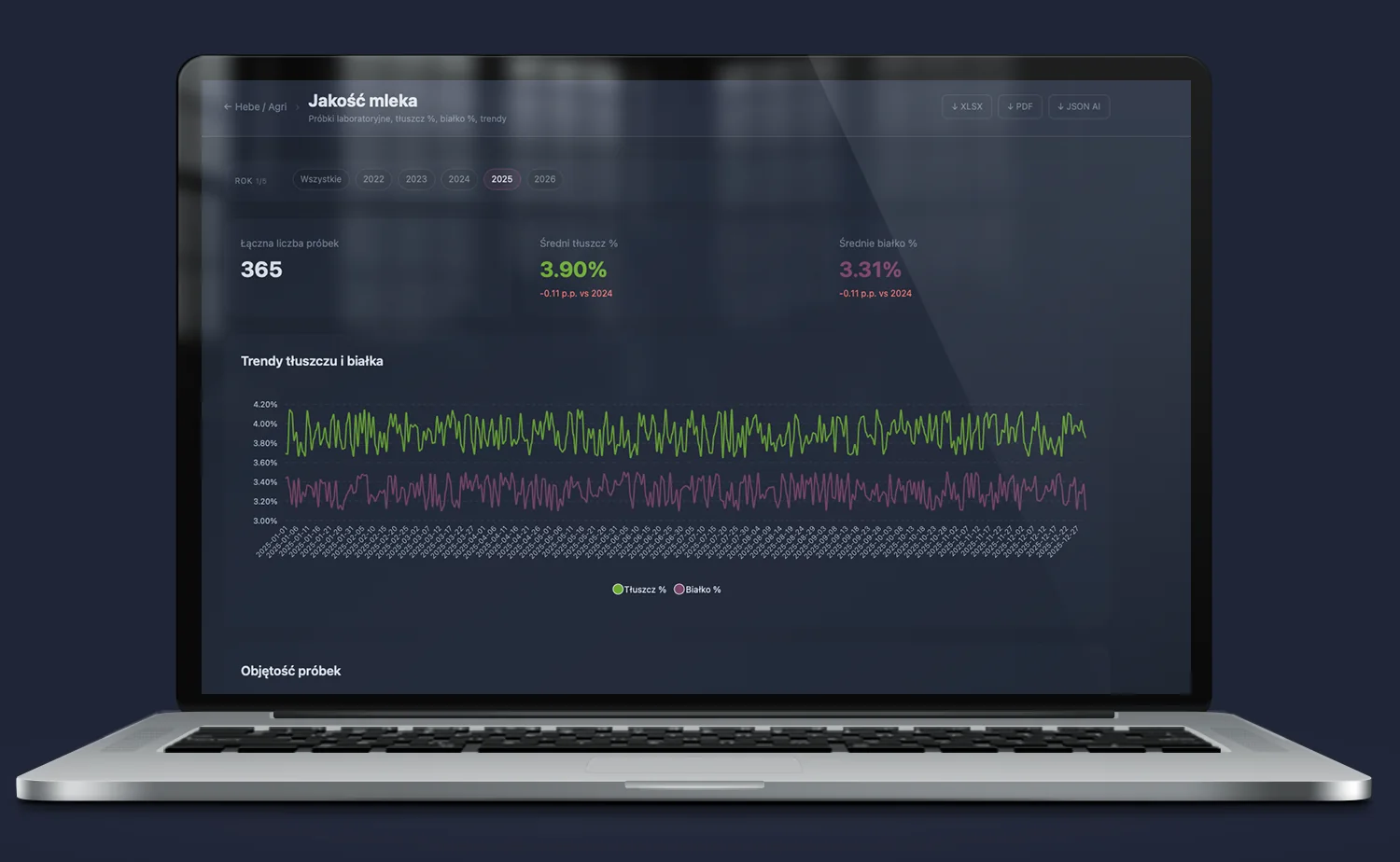Viewport: 1400px width, 862px height.
Task: Toggle the 2025 year chip
Action: tap(502, 179)
